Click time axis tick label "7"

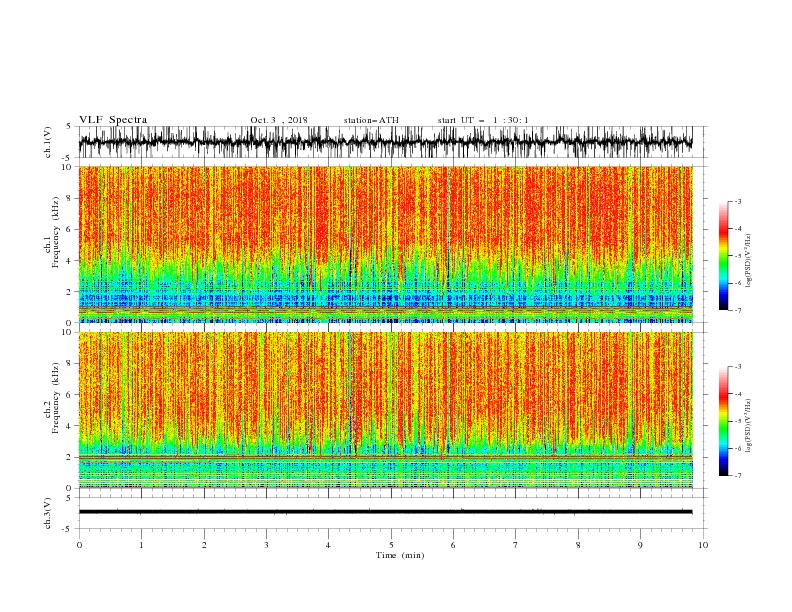click(516, 545)
